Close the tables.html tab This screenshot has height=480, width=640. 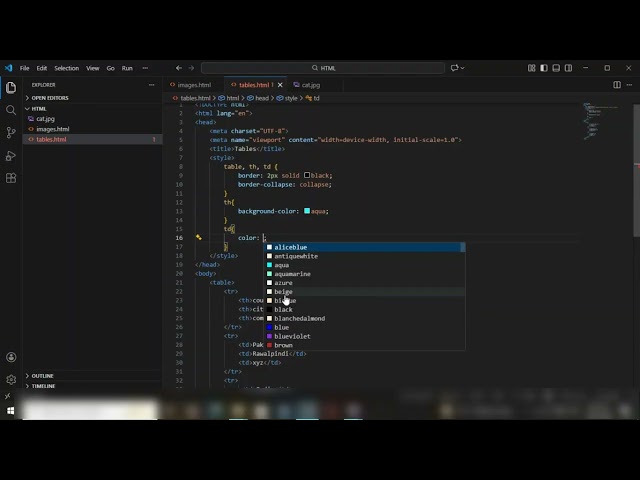280,85
